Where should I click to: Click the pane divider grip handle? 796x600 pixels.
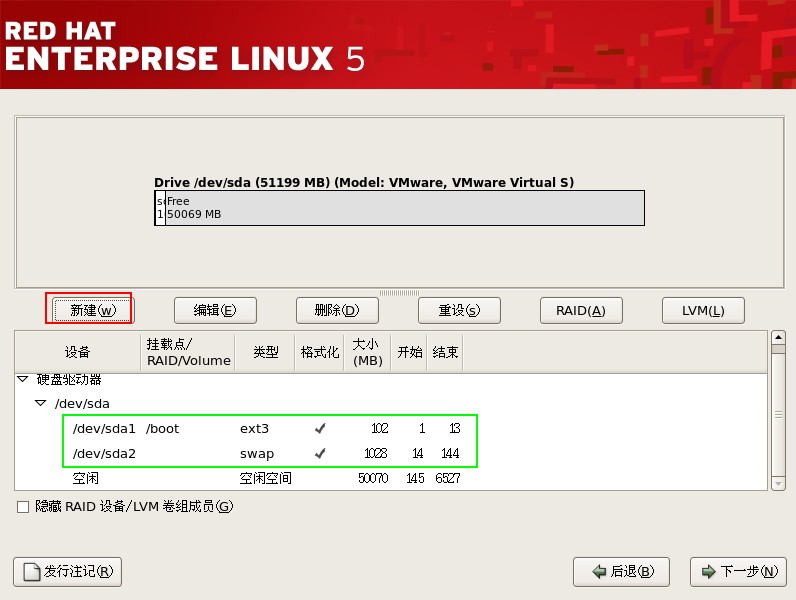tap(400, 293)
